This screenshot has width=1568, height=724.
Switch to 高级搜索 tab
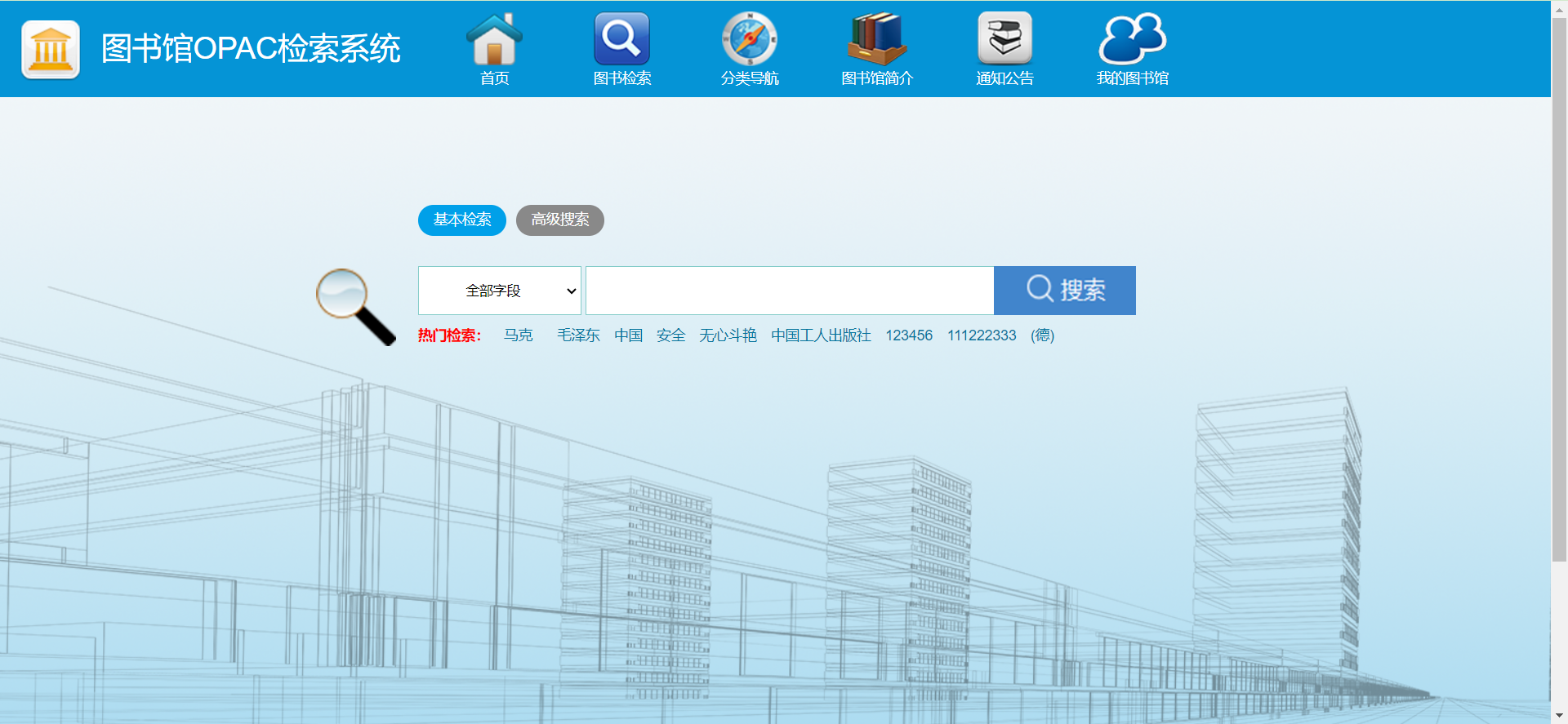coord(560,220)
